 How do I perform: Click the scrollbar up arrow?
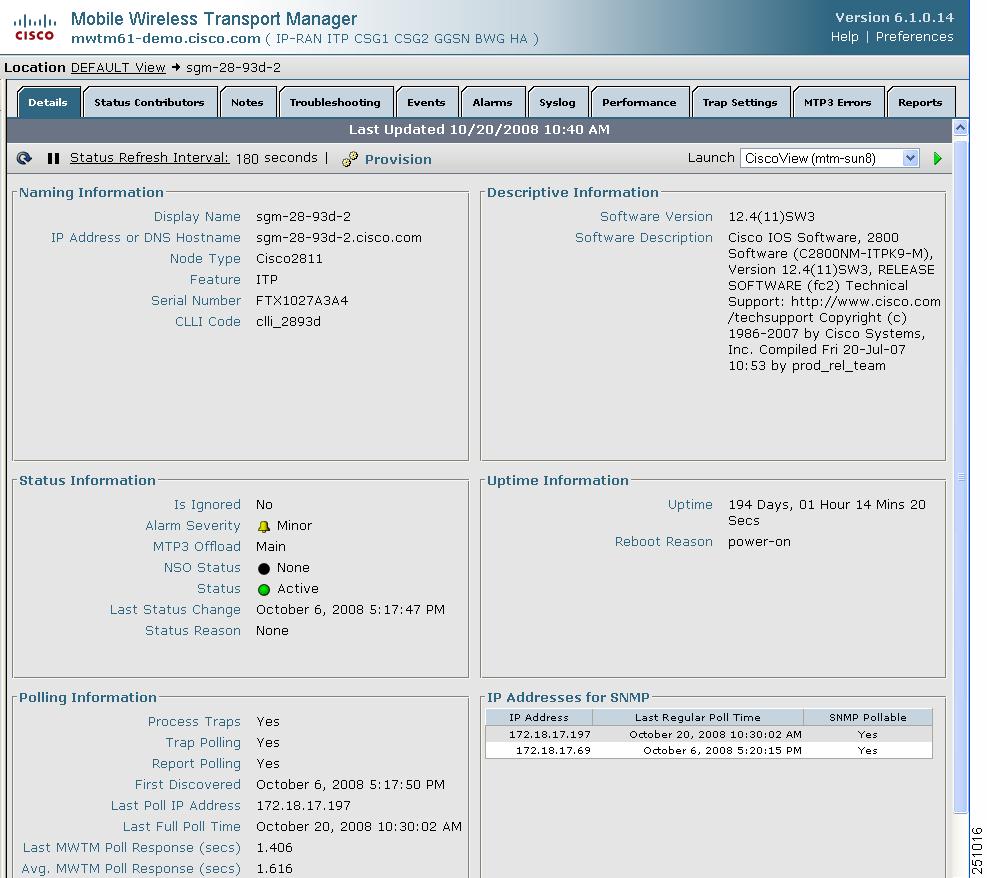[960, 128]
